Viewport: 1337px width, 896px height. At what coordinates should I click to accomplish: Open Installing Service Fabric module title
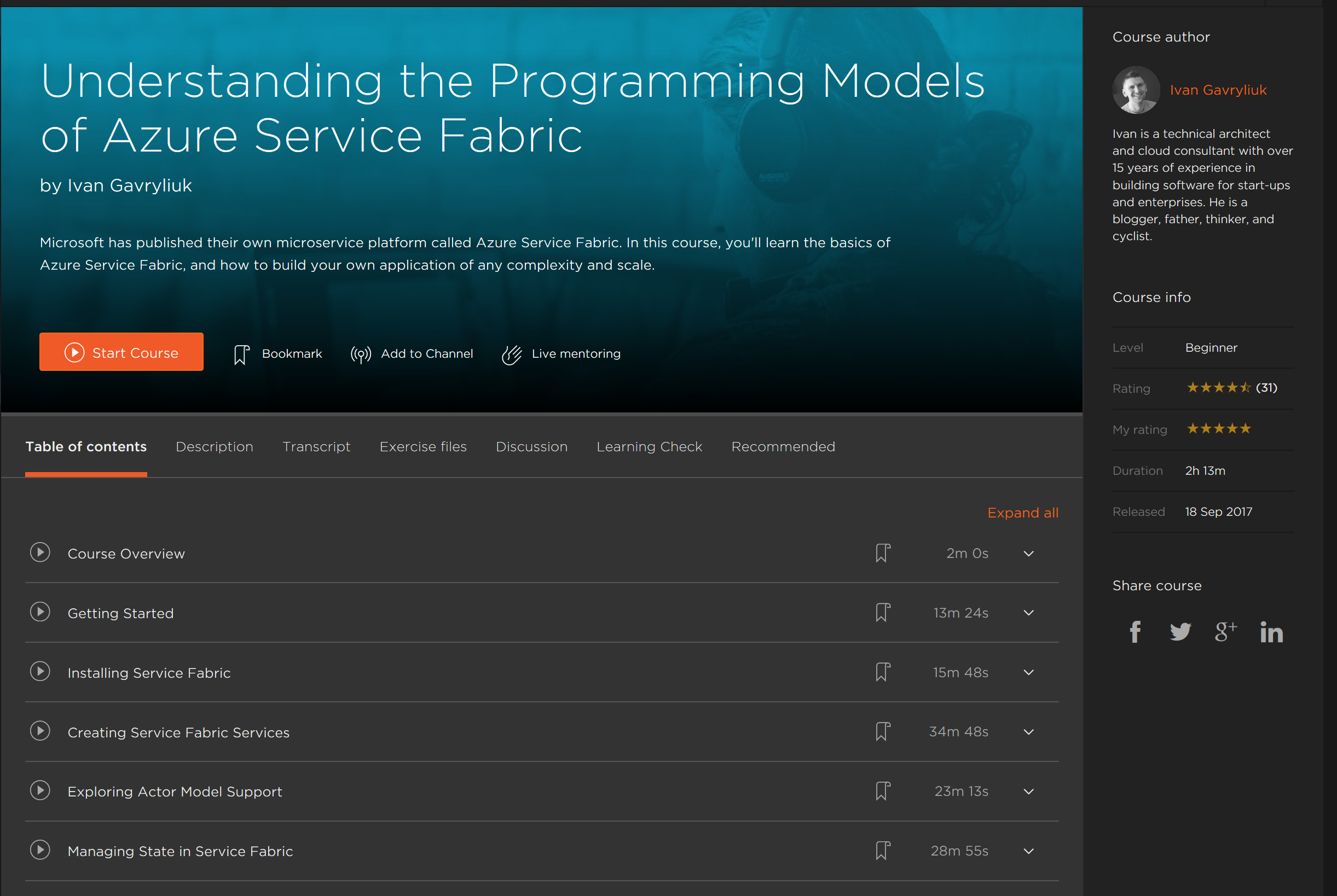click(149, 673)
